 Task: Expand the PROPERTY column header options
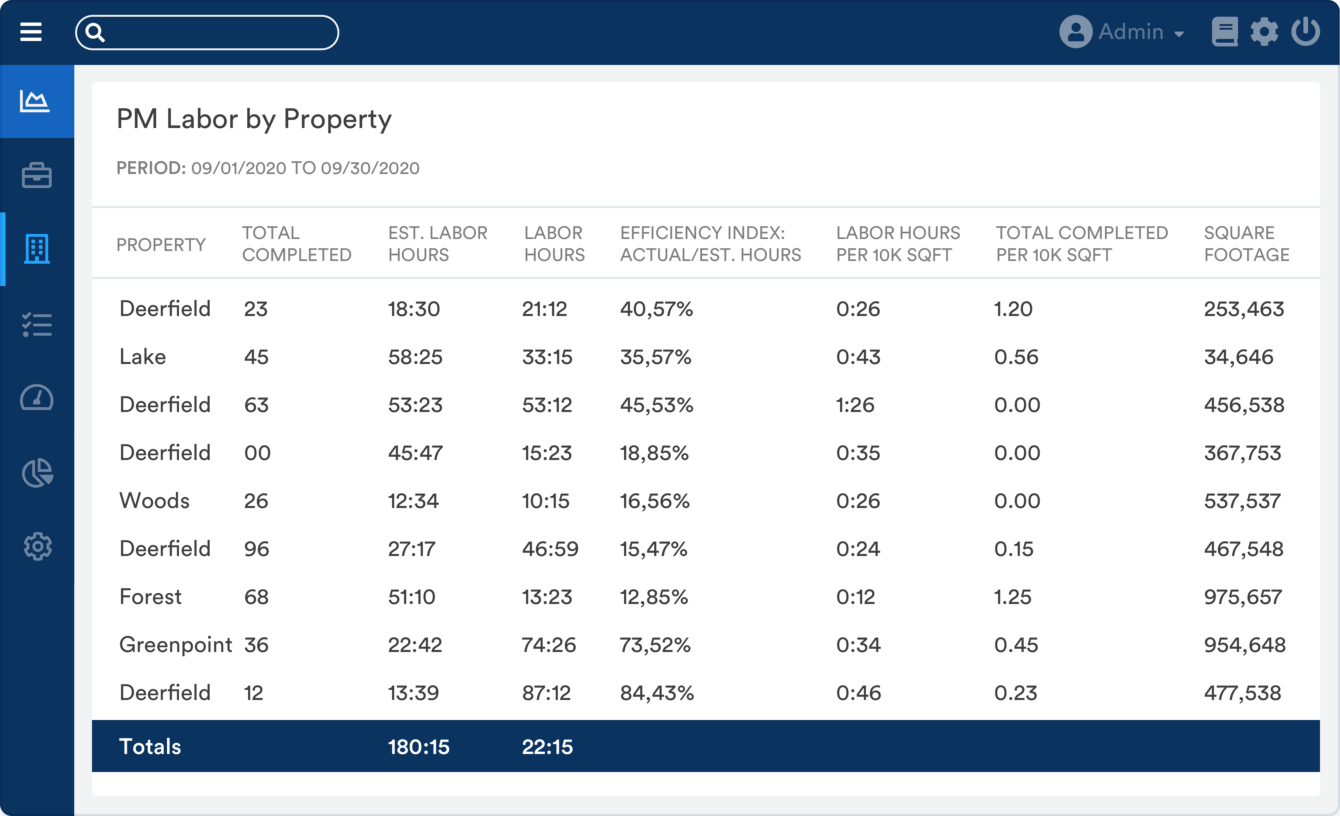[161, 243]
